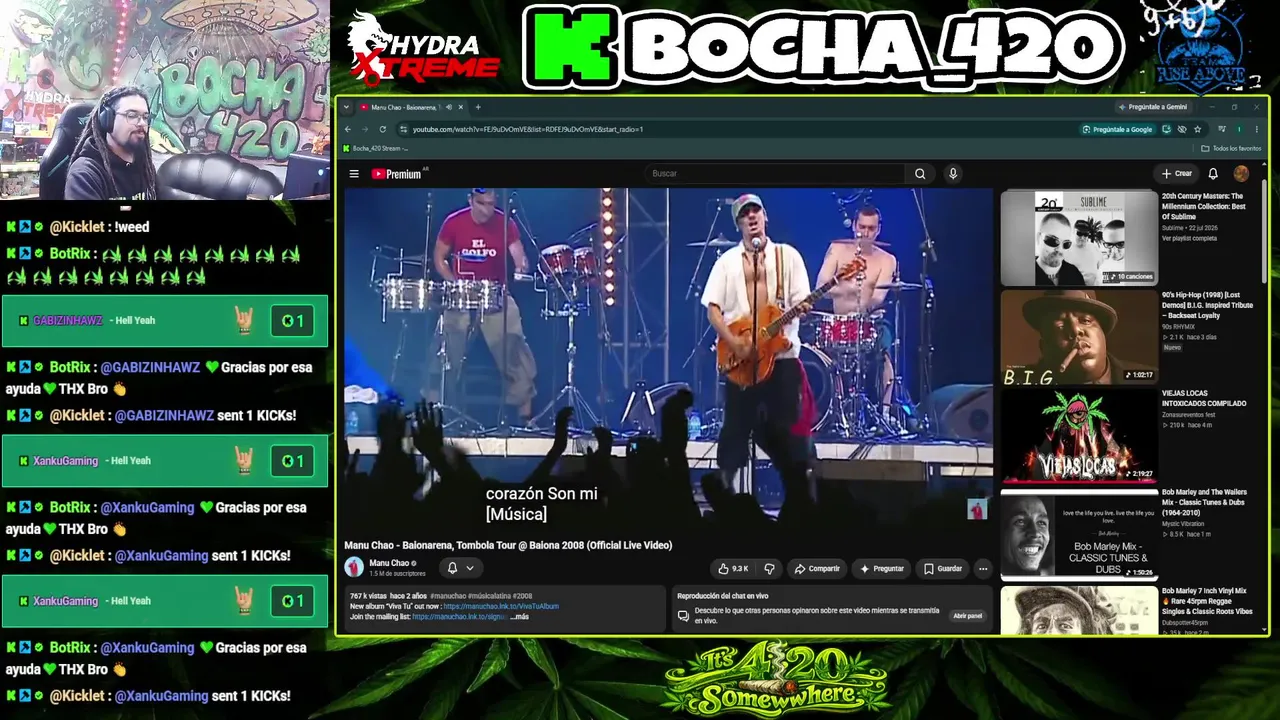Open a new browser tab
Image resolution: width=1280 pixels, height=720 pixels.
click(478, 107)
